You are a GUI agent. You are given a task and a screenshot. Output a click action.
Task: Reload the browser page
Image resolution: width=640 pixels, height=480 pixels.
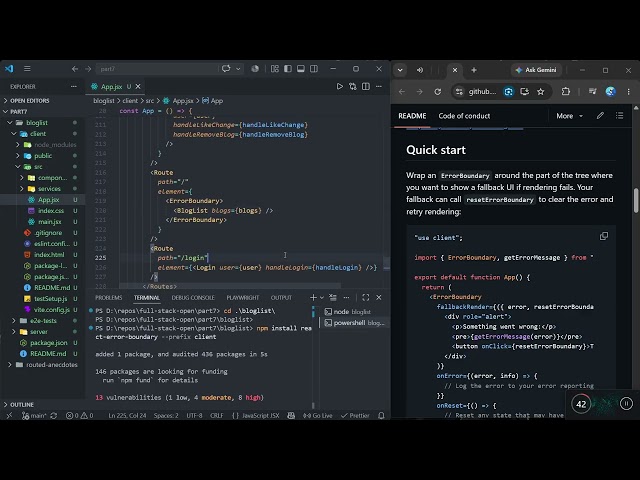[x=438, y=91]
